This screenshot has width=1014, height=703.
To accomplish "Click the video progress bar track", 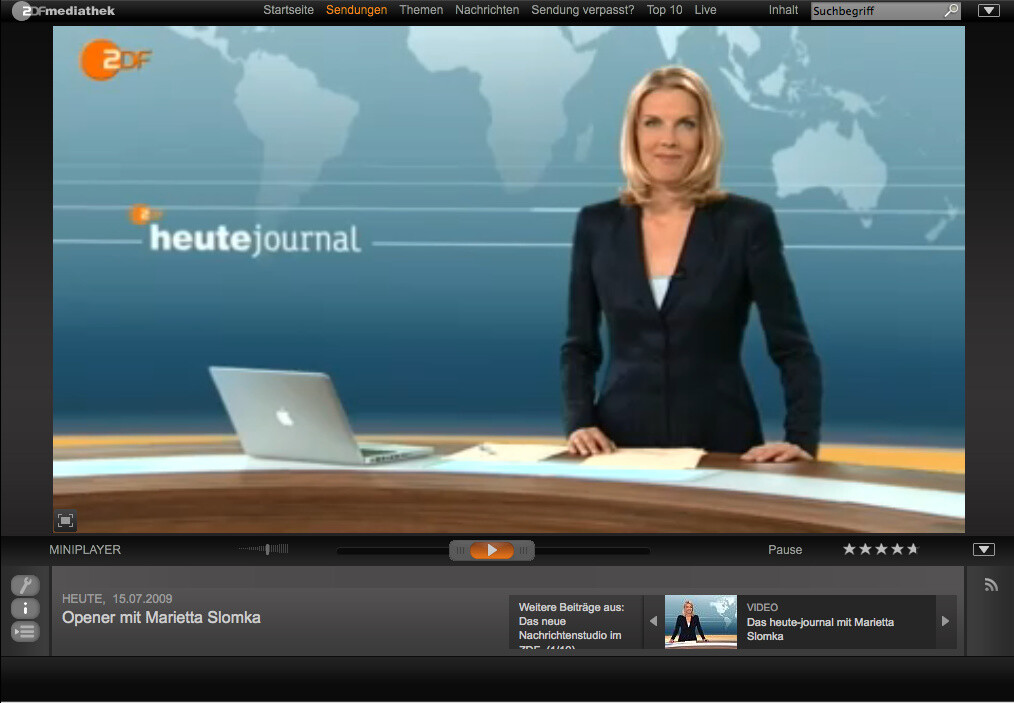I will [x=493, y=551].
